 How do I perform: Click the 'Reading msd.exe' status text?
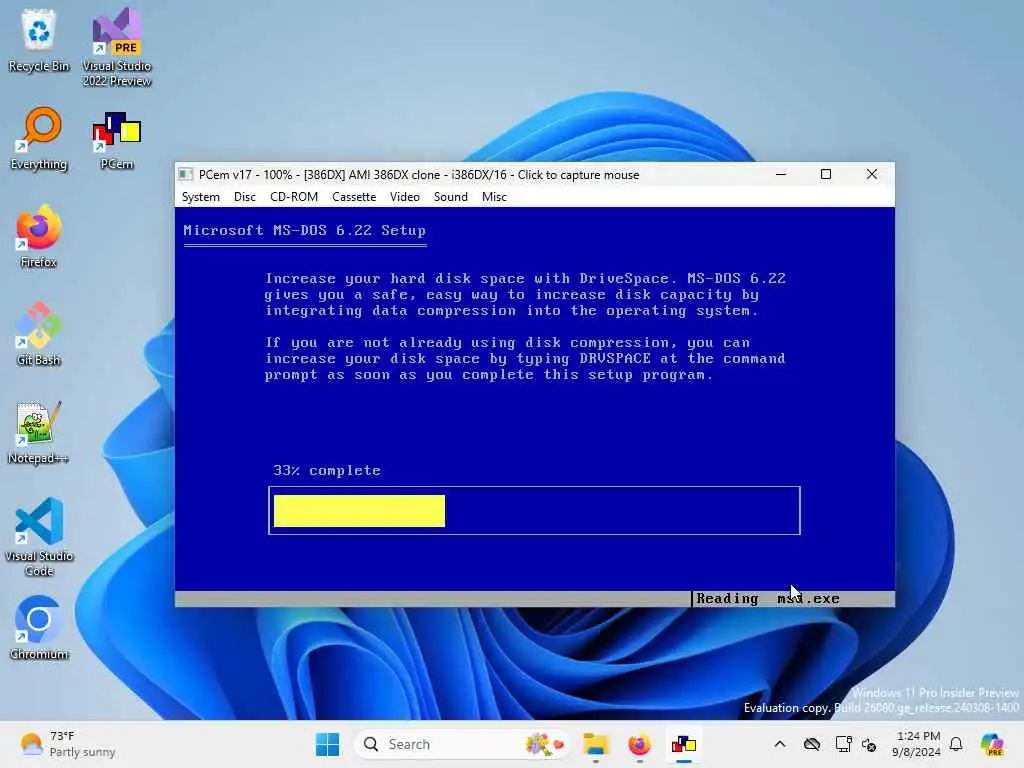[768, 598]
